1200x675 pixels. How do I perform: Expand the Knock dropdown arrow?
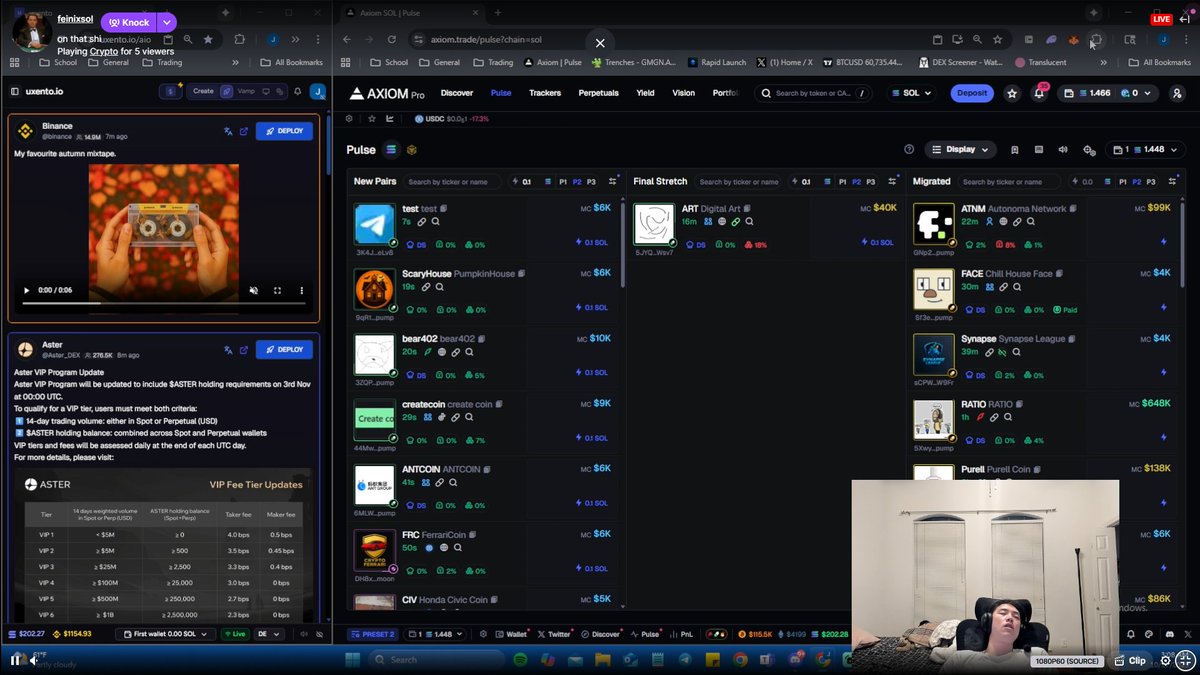coord(166,22)
